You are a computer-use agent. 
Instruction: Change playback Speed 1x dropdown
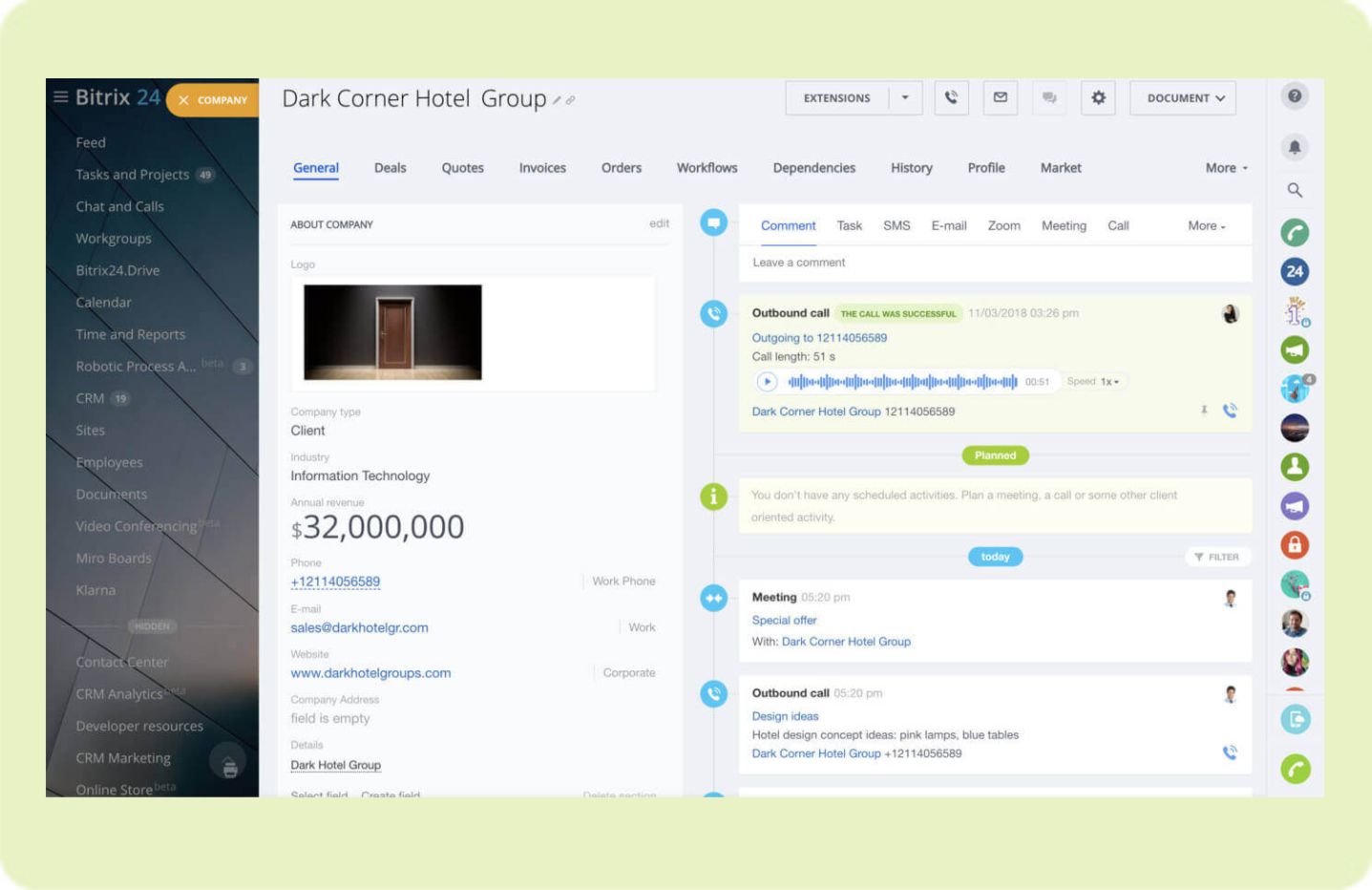(1108, 382)
